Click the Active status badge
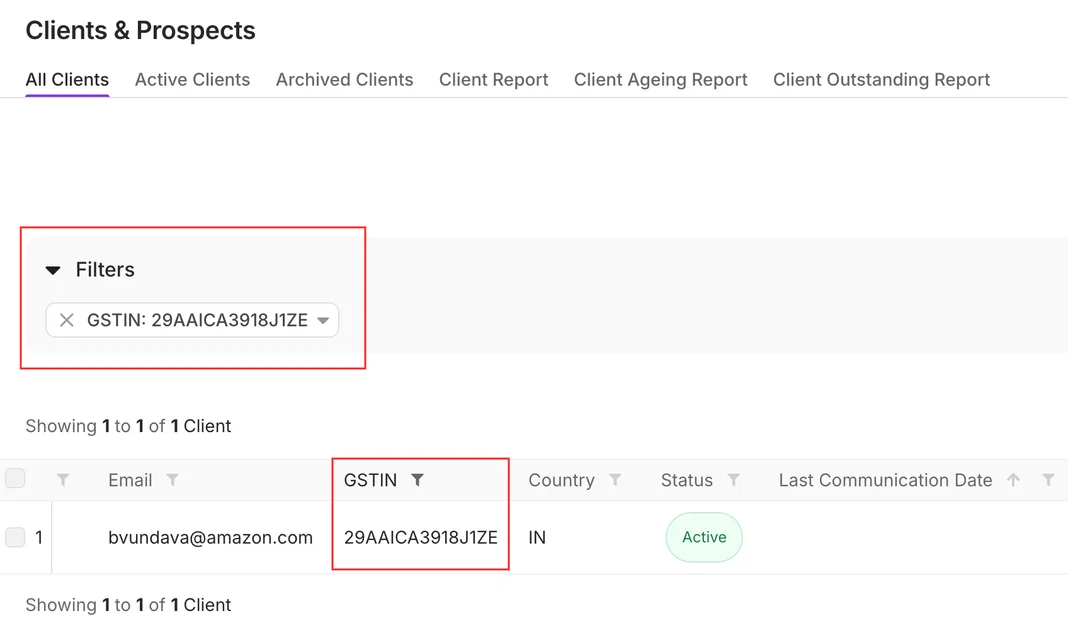 (x=704, y=537)
